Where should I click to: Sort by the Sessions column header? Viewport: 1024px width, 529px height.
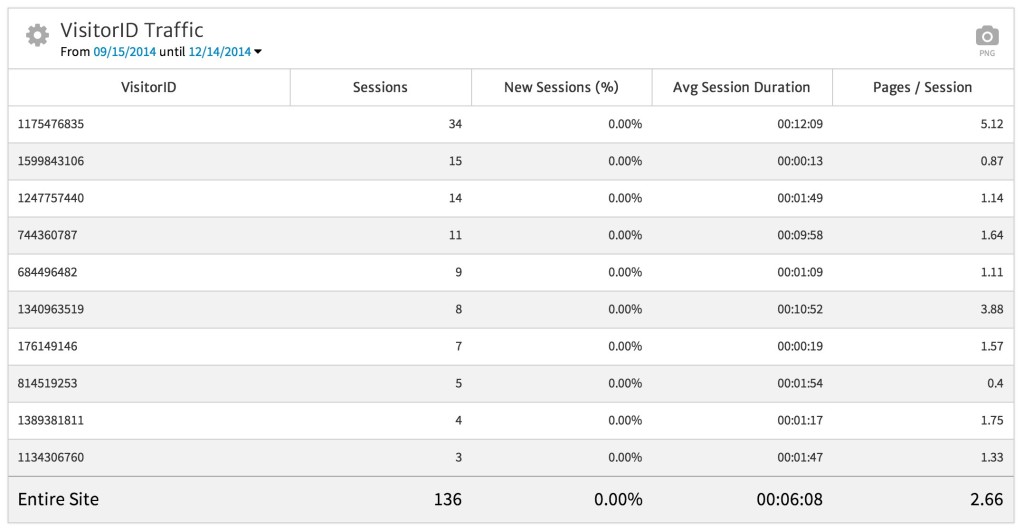[380, 87]
